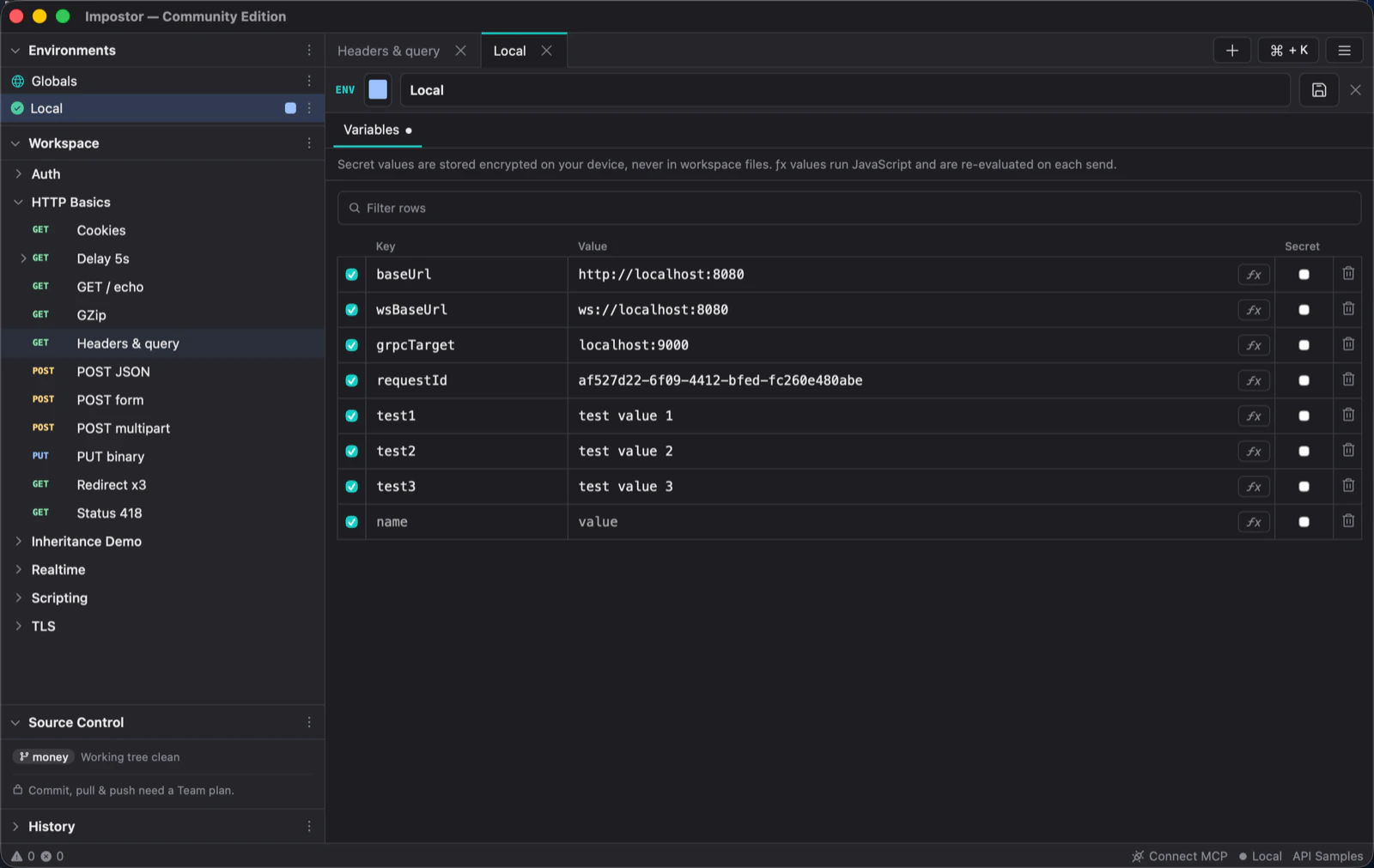The width and height of the screenshot is (1374, 868).
Task: Open the POST JSON request
Action: point(163,372)
